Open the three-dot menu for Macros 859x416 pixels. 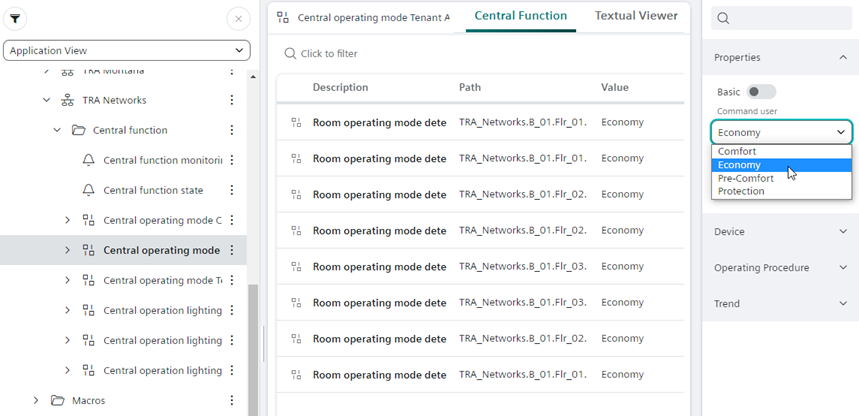tap(232, 400)
